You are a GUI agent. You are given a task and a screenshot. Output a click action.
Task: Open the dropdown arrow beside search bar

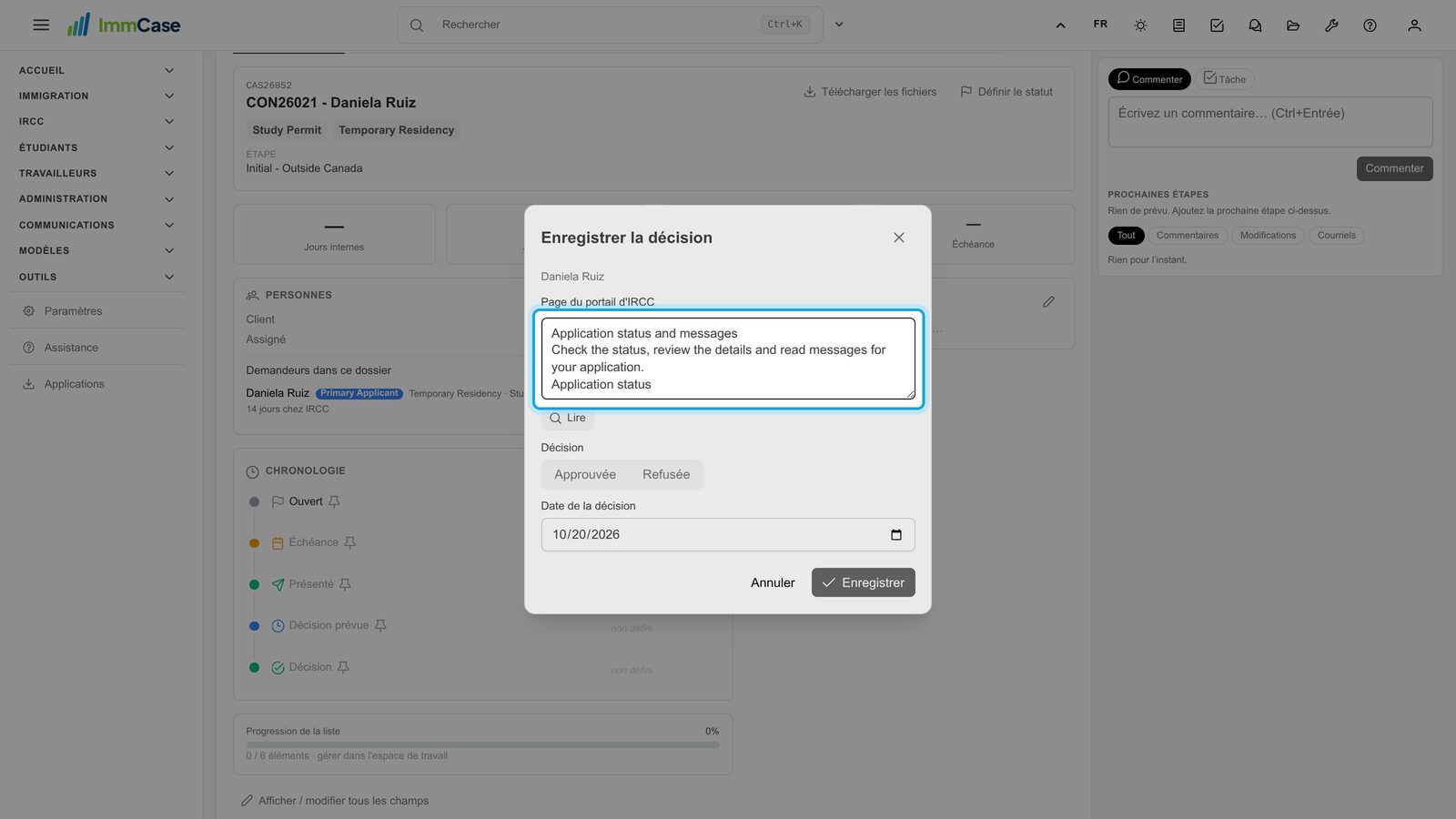(x=839, y=25)
